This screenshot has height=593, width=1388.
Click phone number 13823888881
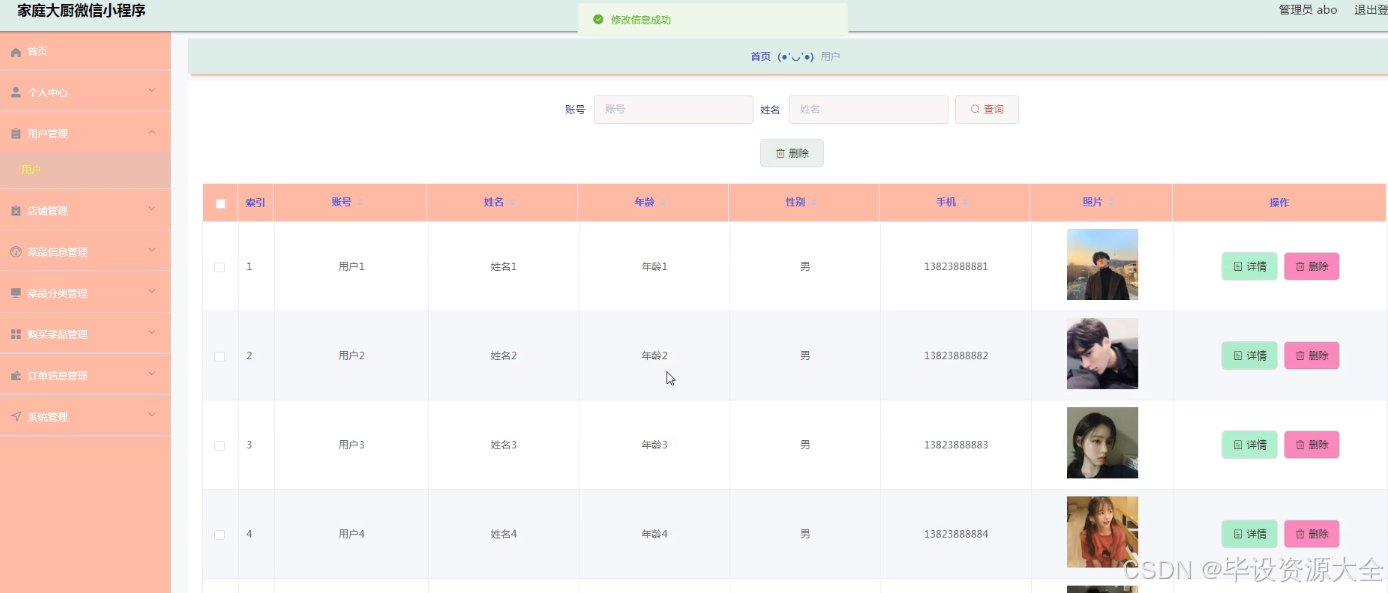pyautogui.click(x=955, y=267)
